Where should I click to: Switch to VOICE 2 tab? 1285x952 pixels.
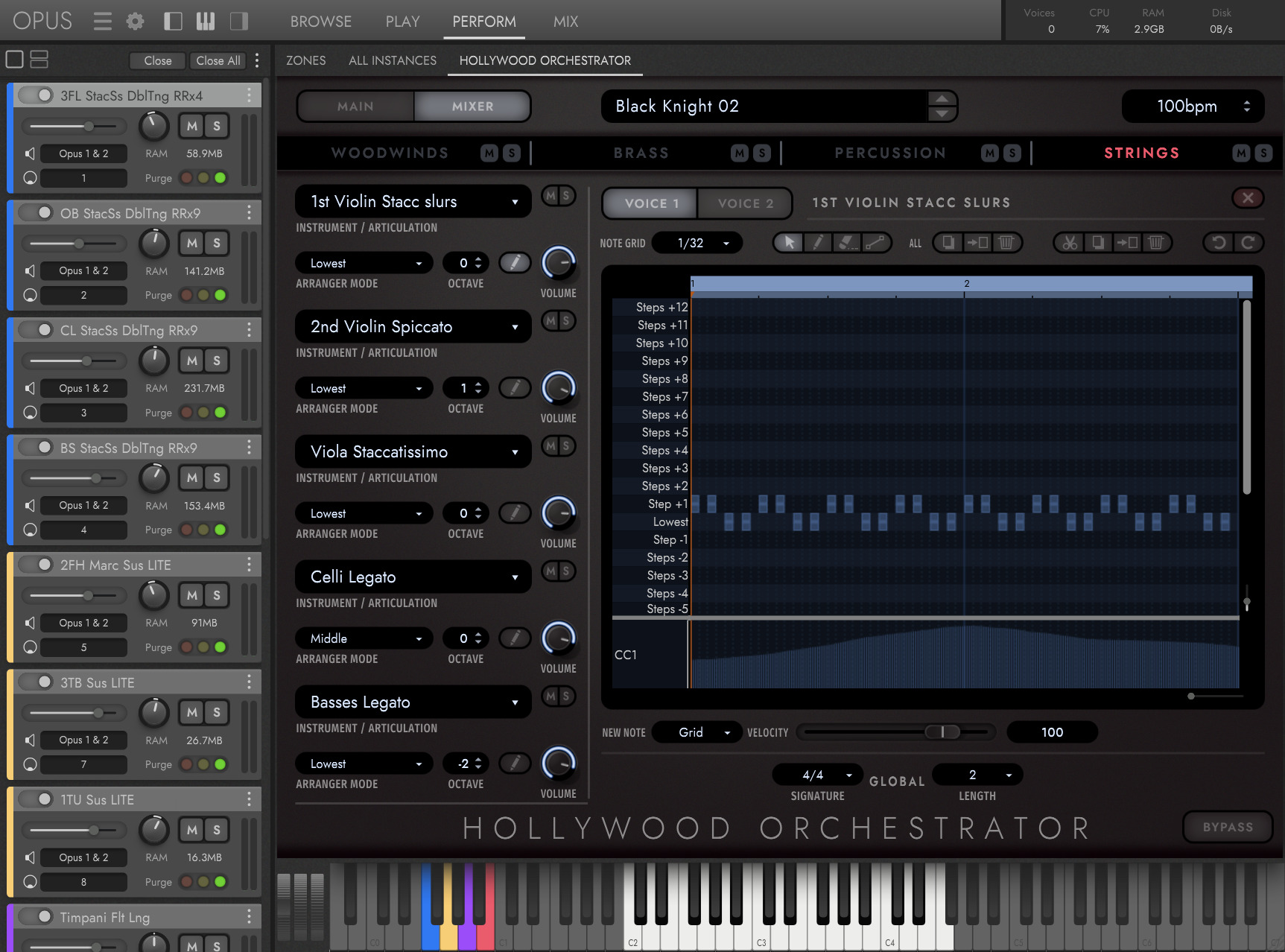click(x=745, y=203)
